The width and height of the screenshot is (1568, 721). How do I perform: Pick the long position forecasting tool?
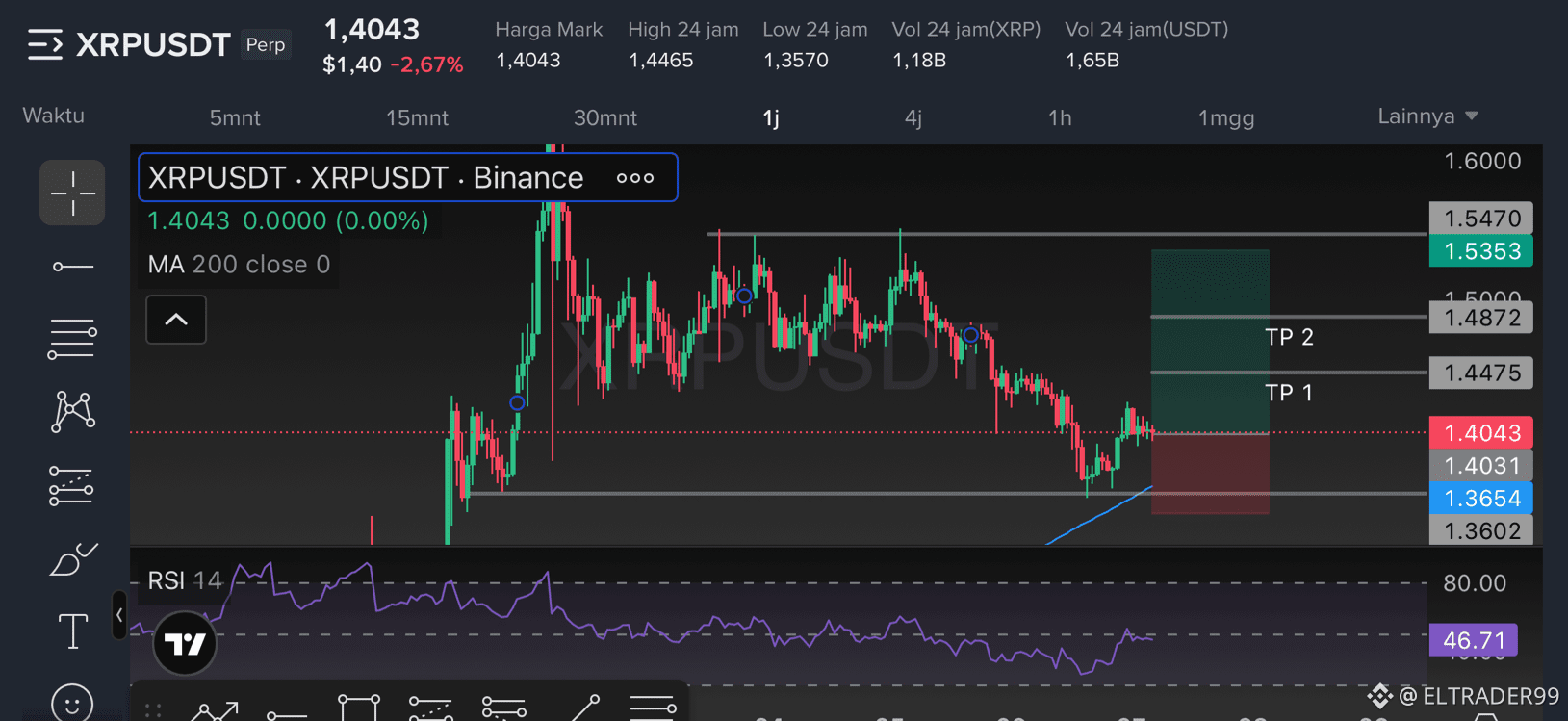coord(72,485)
